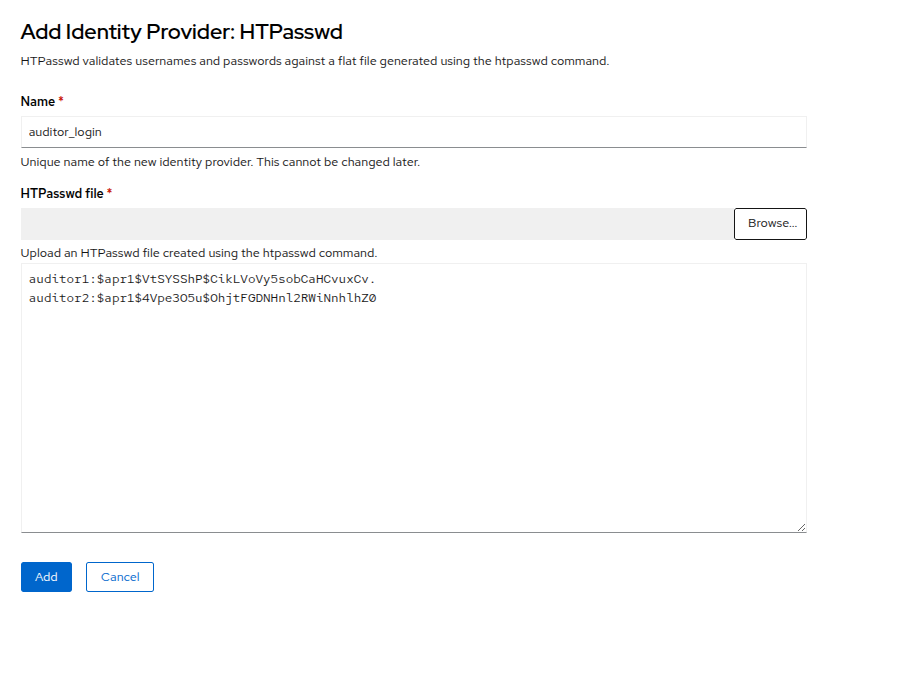Cancel adding the identity provider
Image resolution: width=899 pixels, height=676 pixels.
click(120, 577)
